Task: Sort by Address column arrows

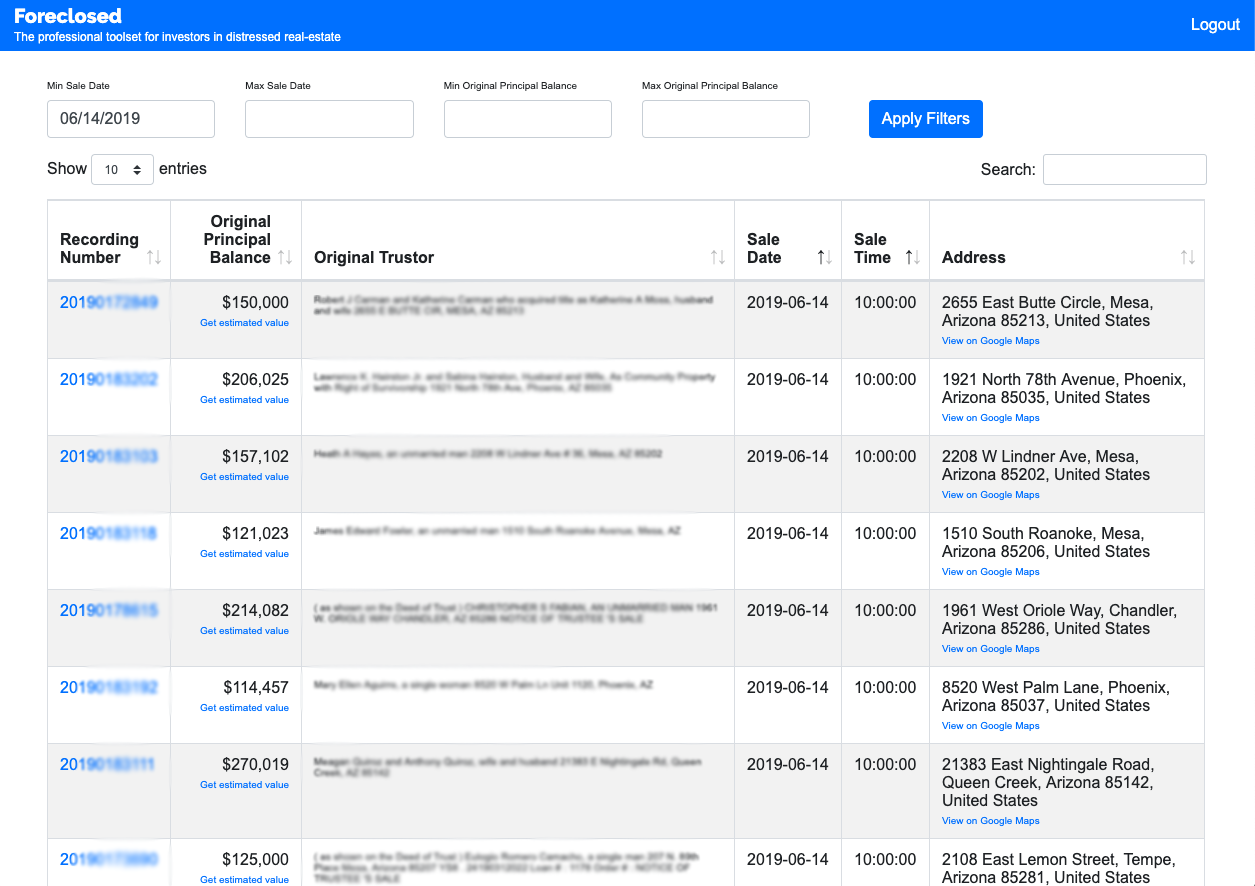Action: pos(1187,257)
